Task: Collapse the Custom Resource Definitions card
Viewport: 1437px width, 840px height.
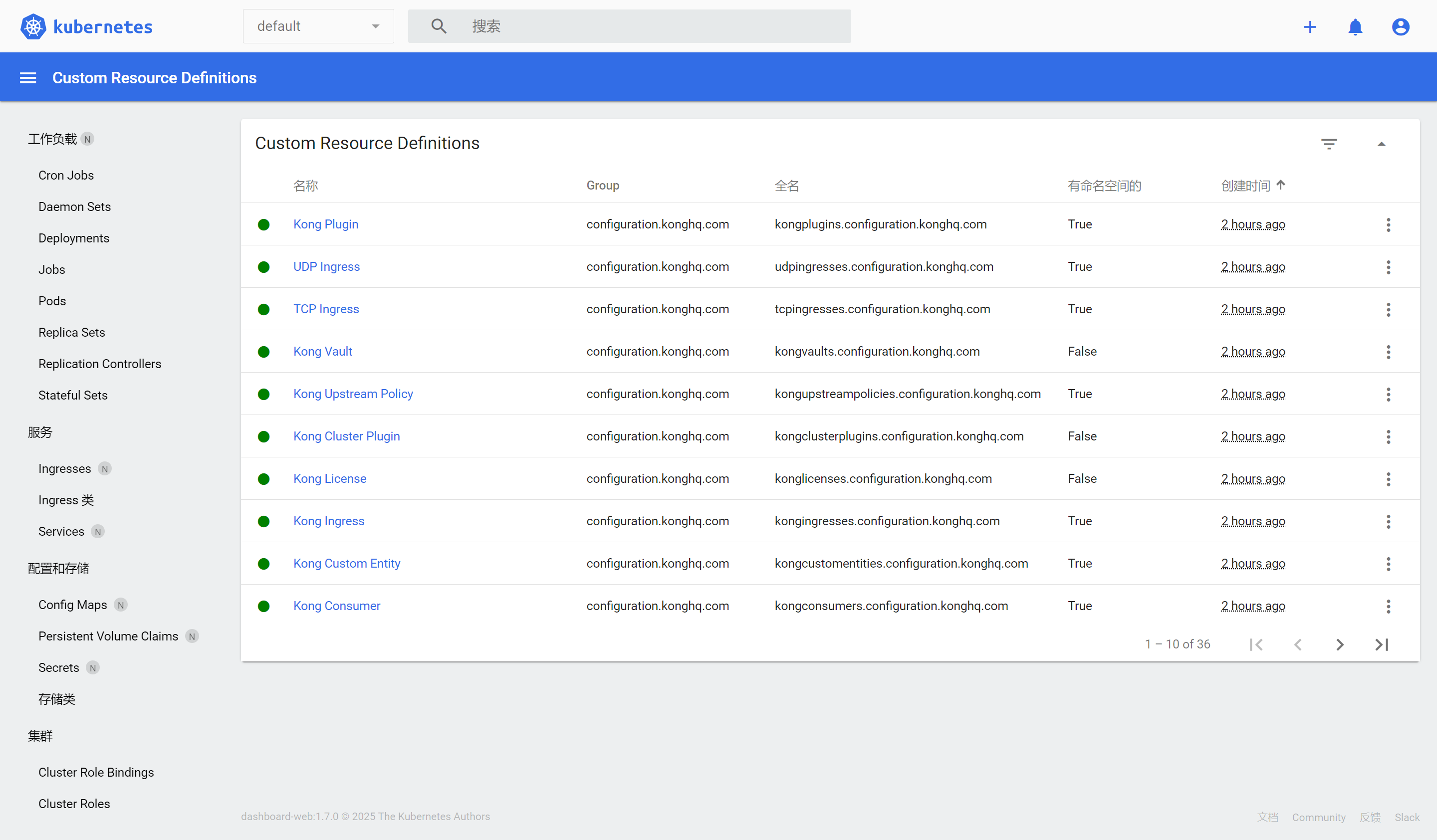Action: [1381, 144]
